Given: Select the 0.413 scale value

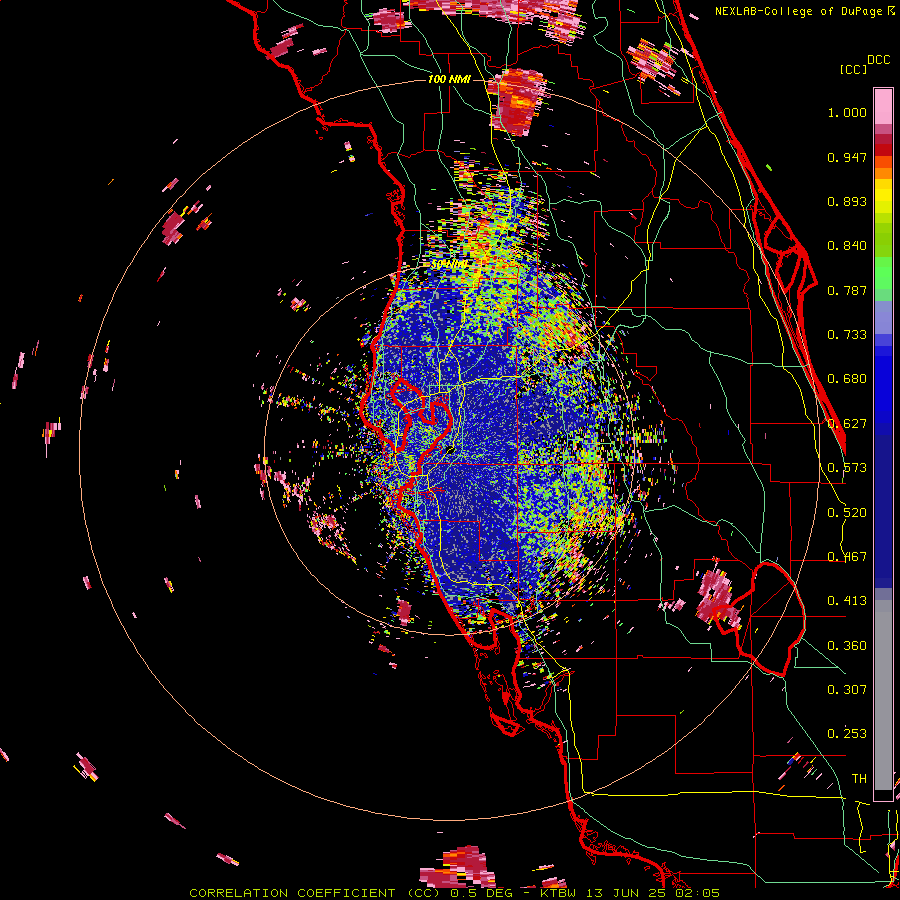Looking at the screenshot, I should click(x=847, y=601).
